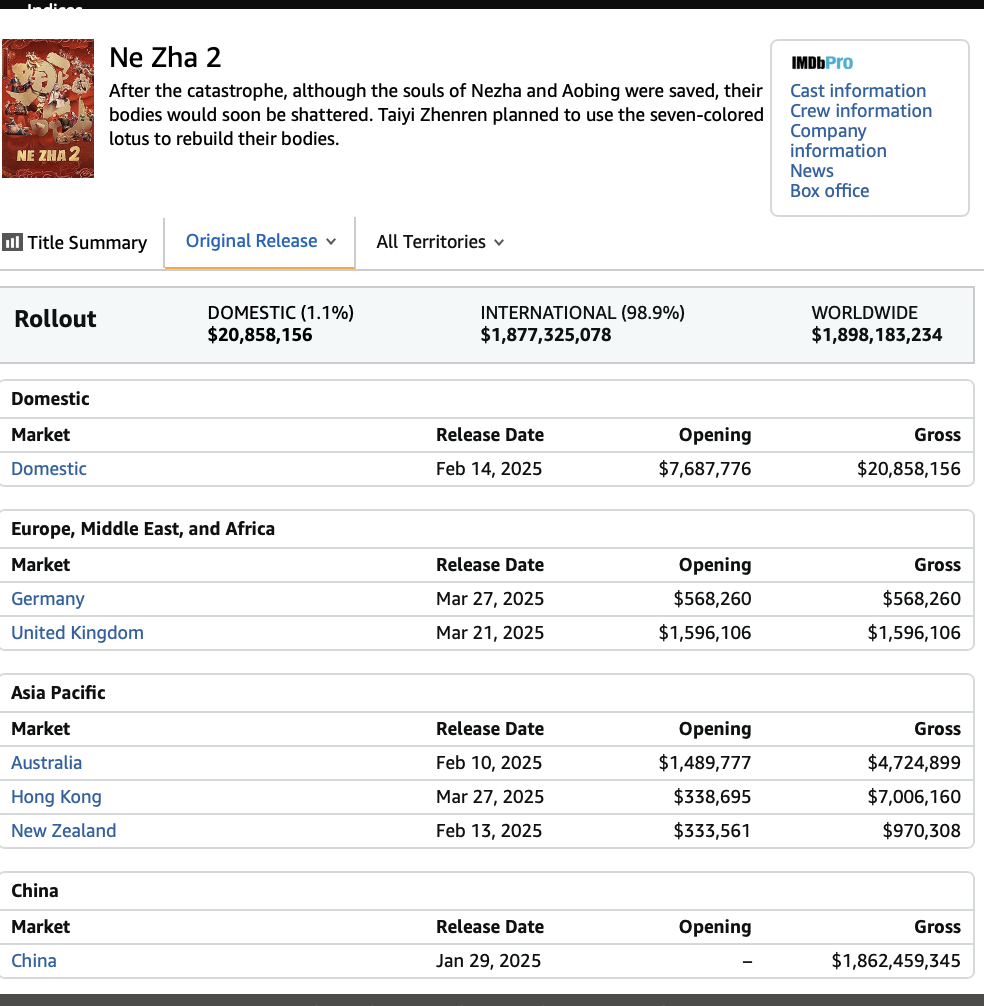
Task: Open the Cast information link
Action: tap(857, 91)
